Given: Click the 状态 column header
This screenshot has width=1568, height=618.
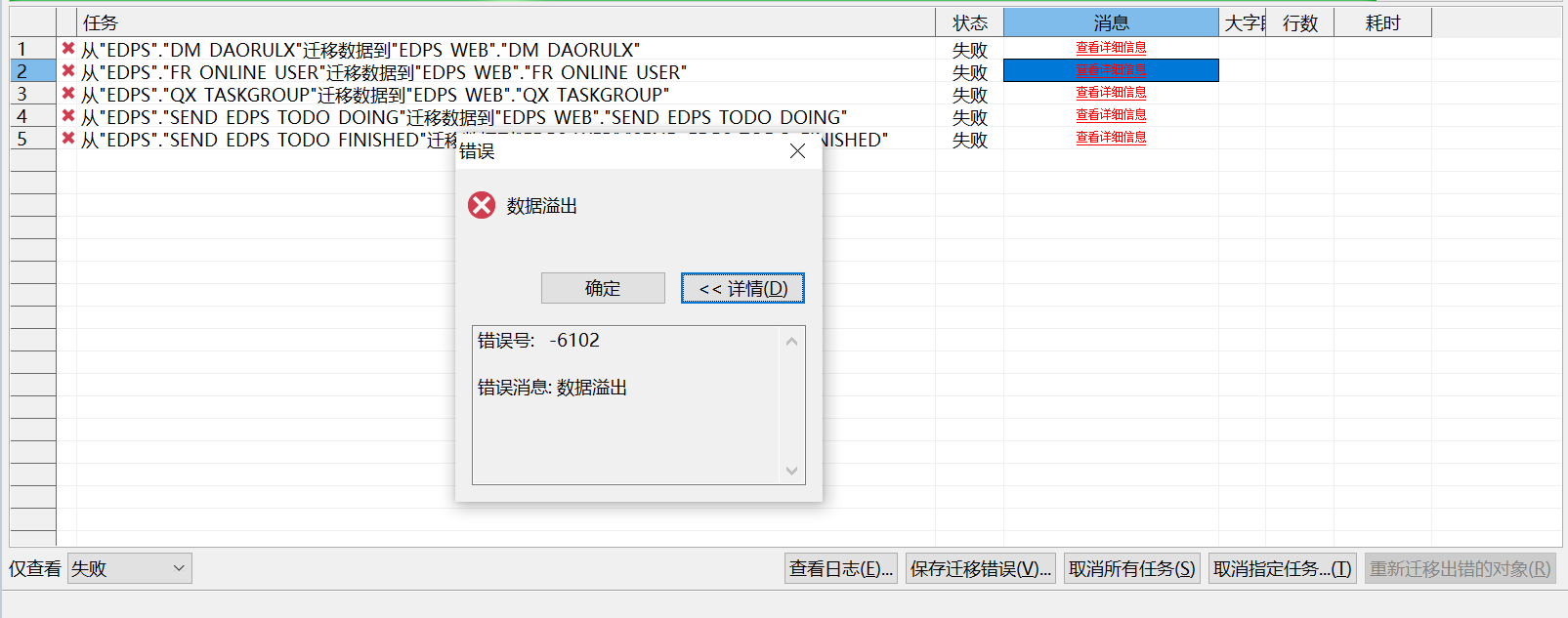Looking at the screenshot, I should 970,22.
